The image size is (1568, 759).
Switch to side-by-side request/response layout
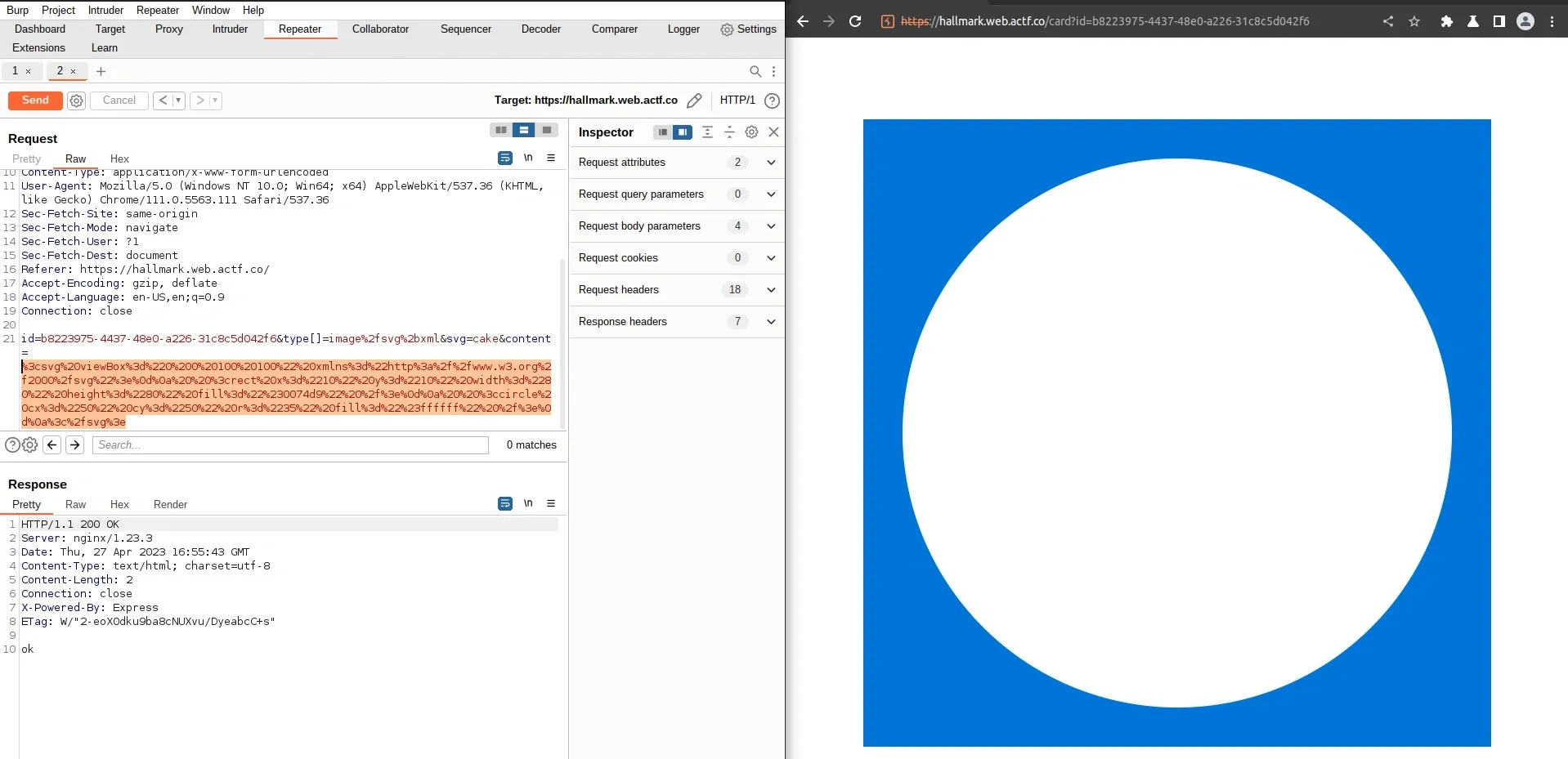(500, 130)
